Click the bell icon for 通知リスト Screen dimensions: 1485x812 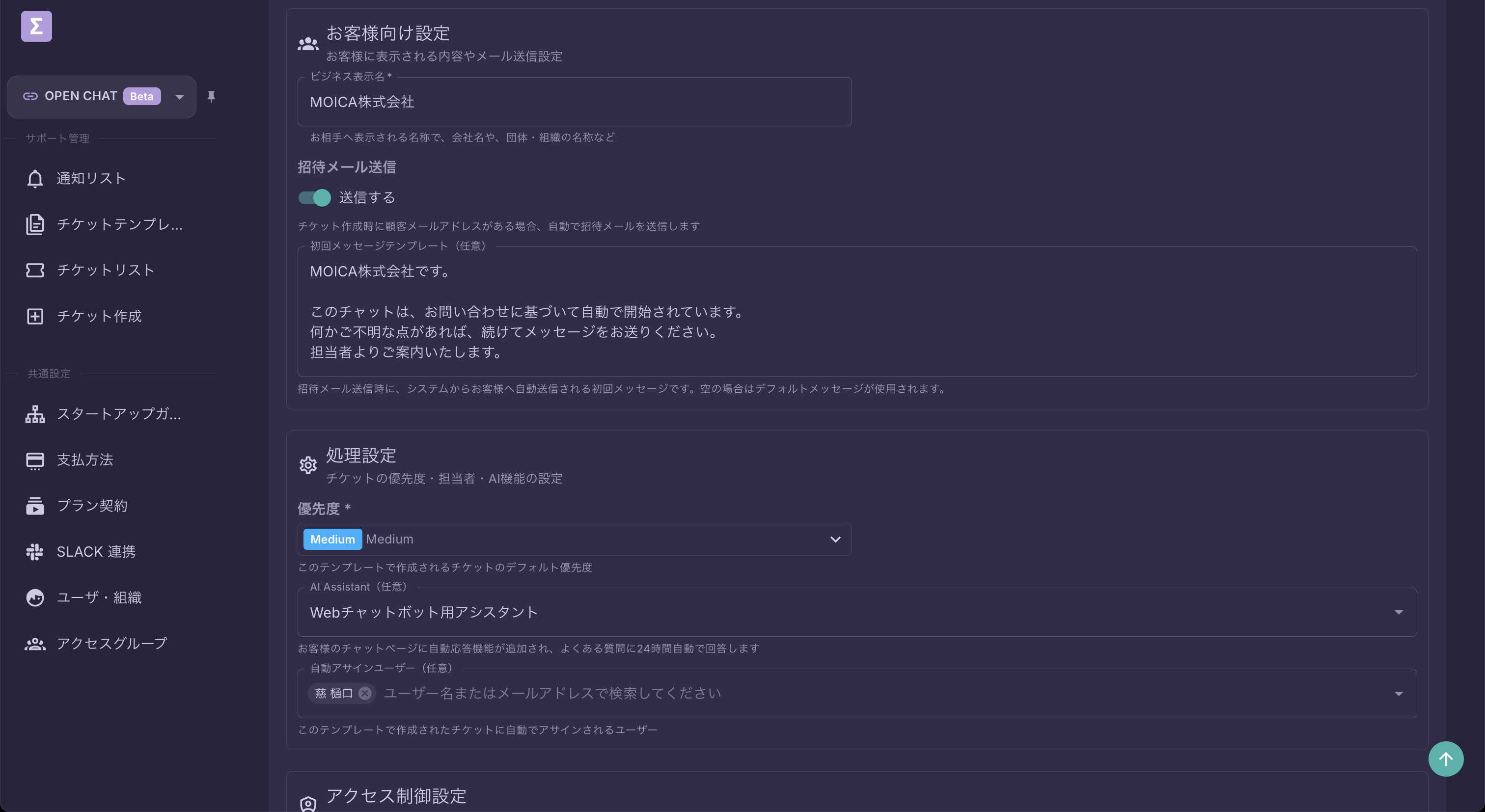(35, 179)
